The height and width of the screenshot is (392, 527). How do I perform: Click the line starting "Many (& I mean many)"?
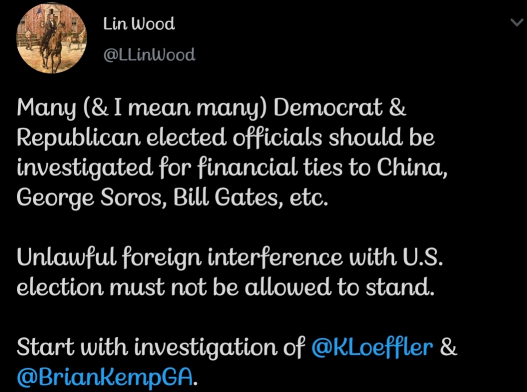(211, 108)
